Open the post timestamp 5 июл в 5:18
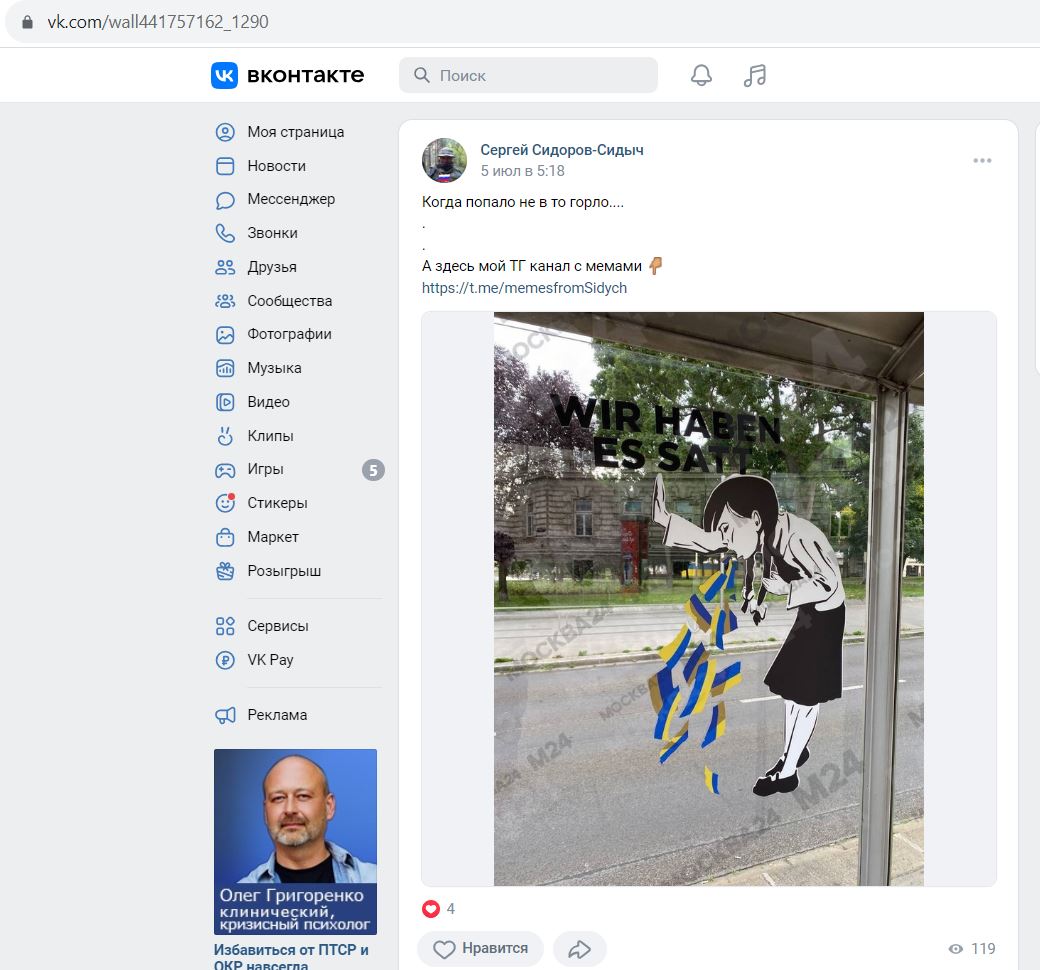The height and width of the screenshot is (970, 1040). tap(523, 171)
